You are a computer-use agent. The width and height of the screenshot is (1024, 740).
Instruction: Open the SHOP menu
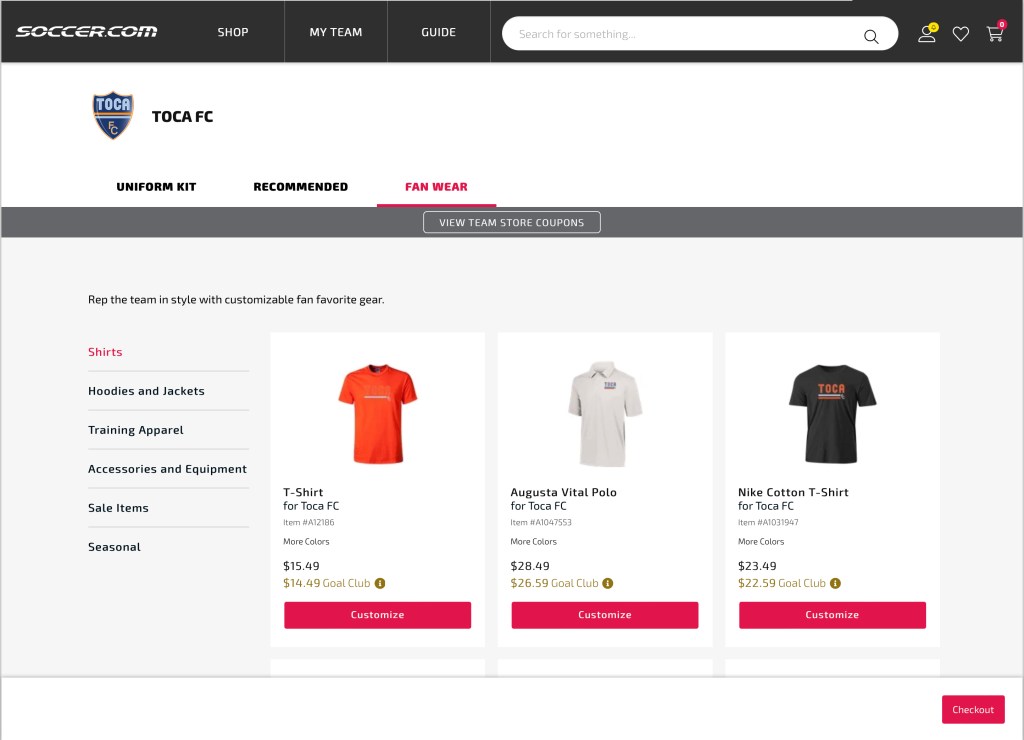[x=232, y=32]
